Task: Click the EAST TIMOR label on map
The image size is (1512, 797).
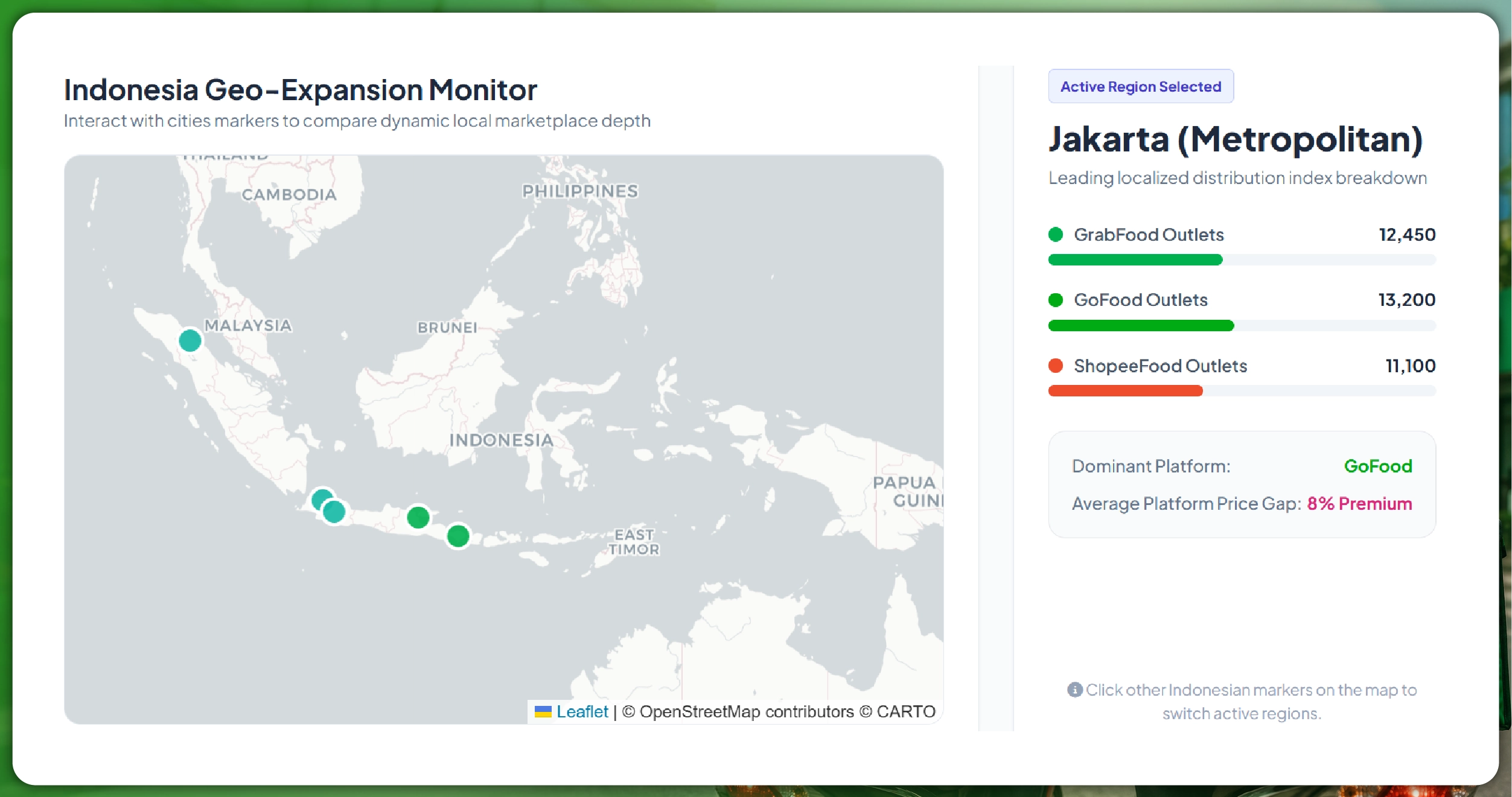Action: coord(634,542)
